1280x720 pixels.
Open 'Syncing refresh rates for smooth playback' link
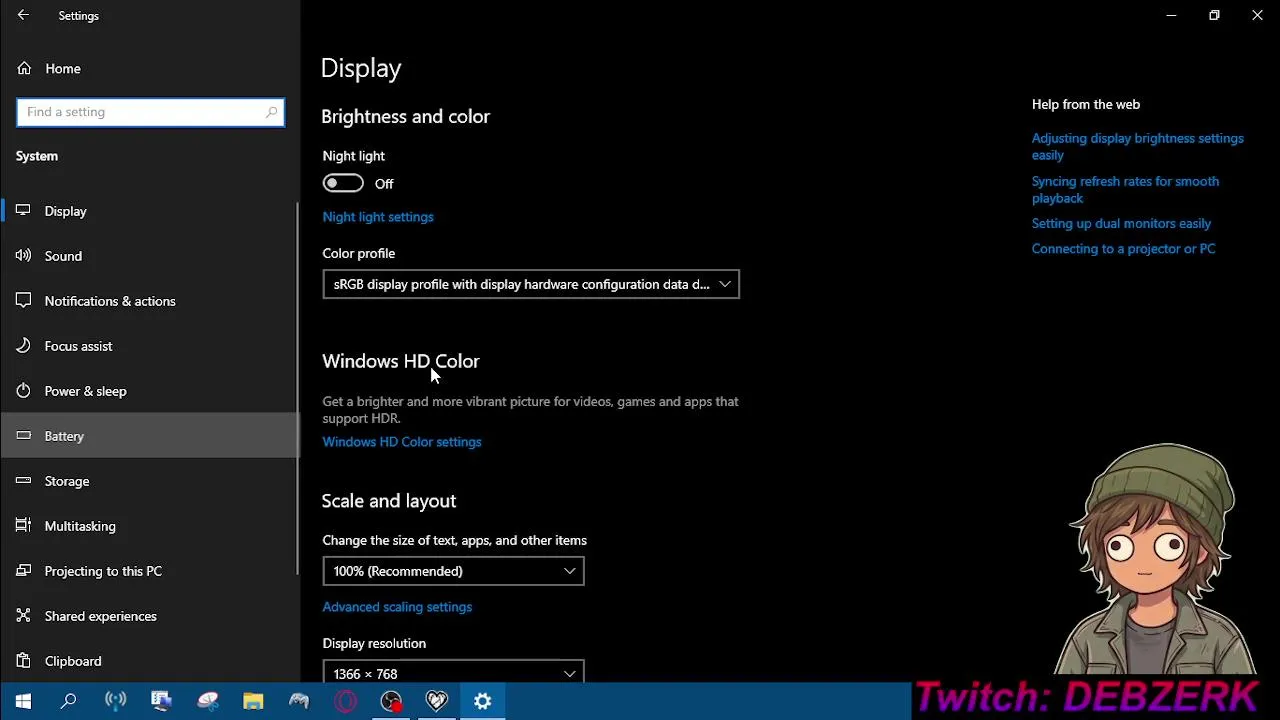[x=1125, y=190]
